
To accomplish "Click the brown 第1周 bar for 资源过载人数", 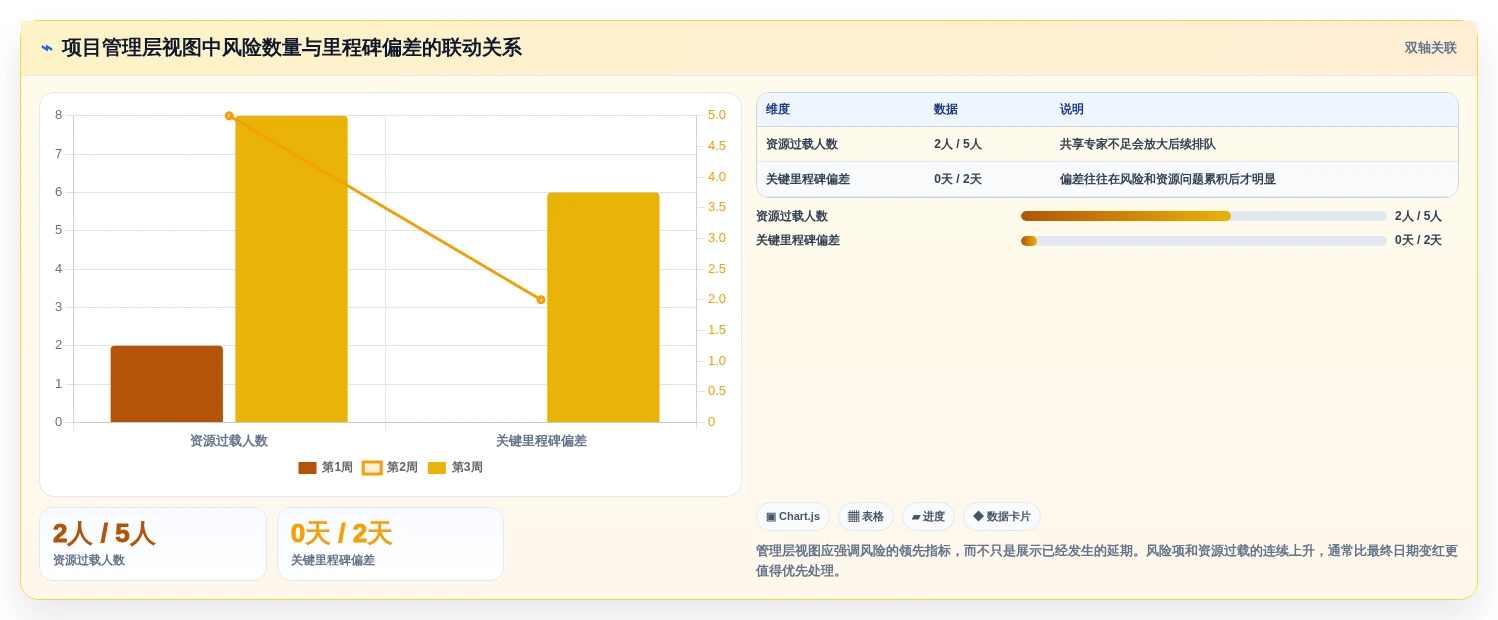I will tap(167, 384).
